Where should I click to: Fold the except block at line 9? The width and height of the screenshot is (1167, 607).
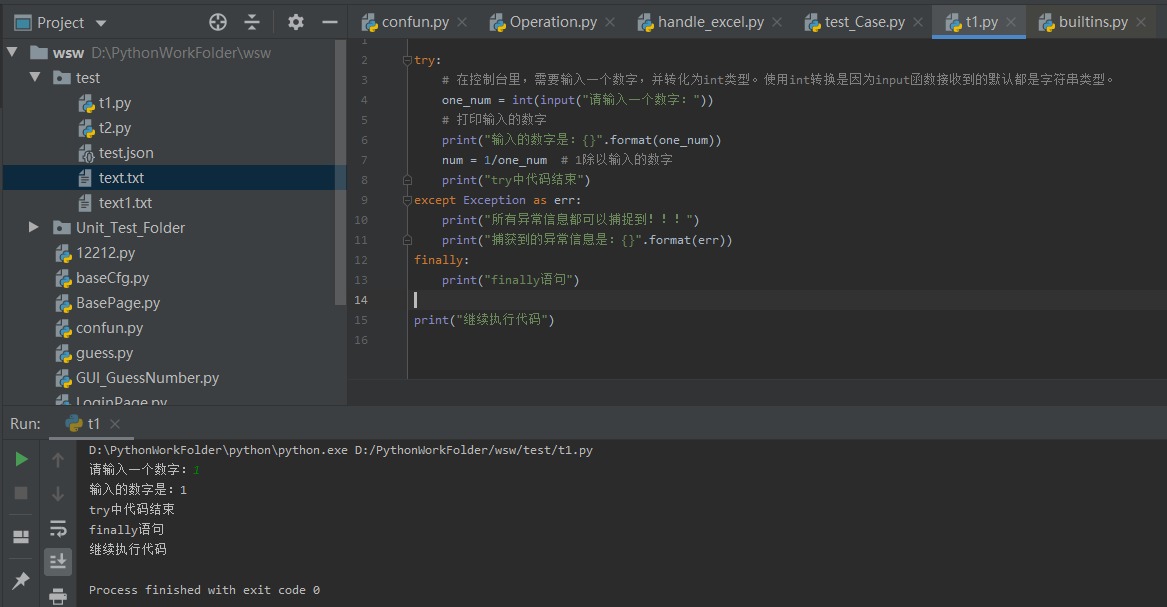(407, 200)
